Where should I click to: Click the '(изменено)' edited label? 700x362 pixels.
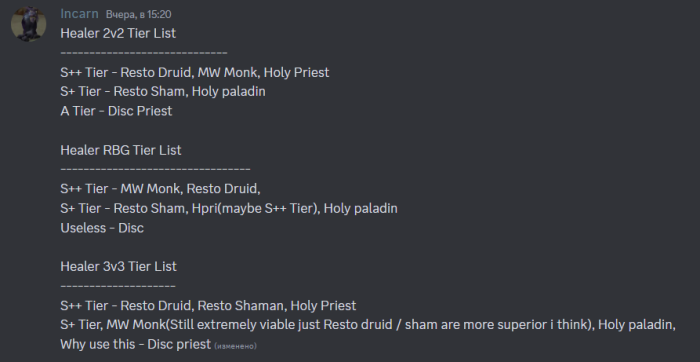[x=235, y=346]
